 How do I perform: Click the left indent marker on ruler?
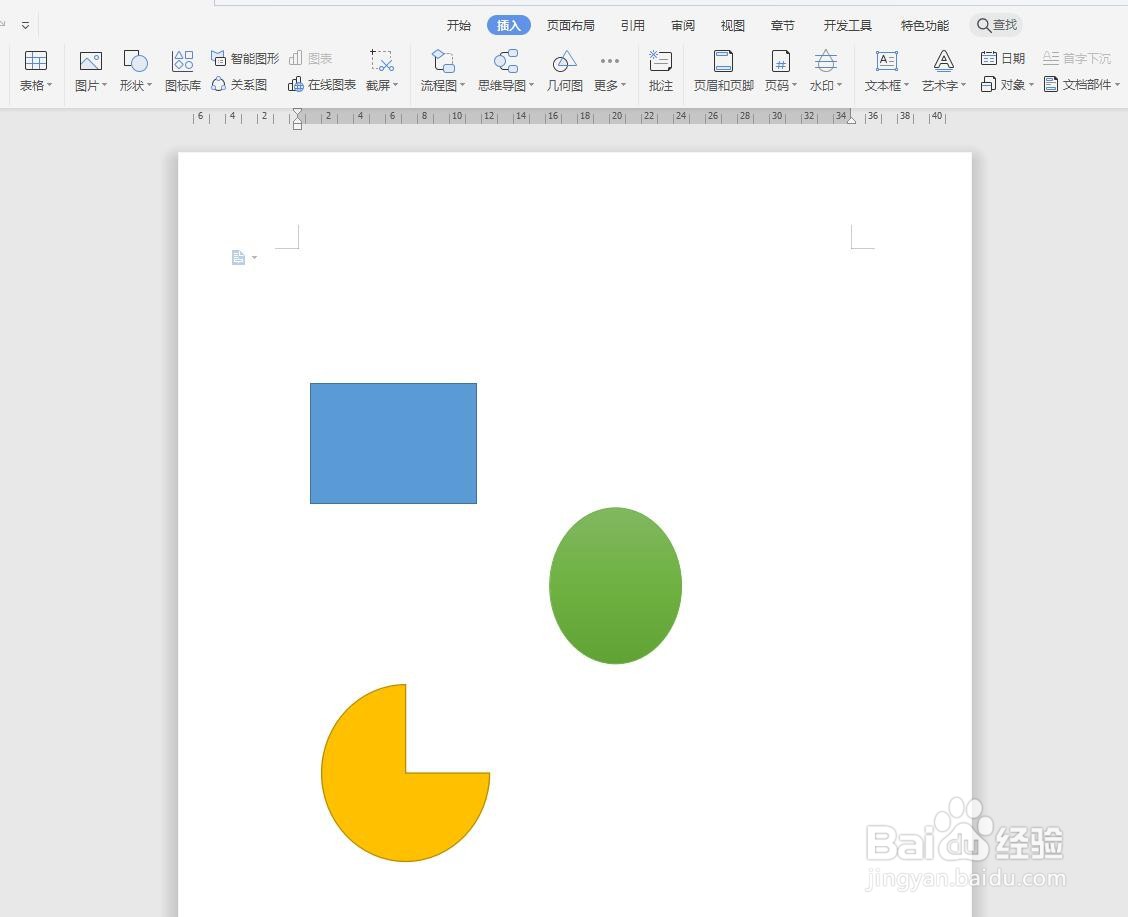[297, 119]
